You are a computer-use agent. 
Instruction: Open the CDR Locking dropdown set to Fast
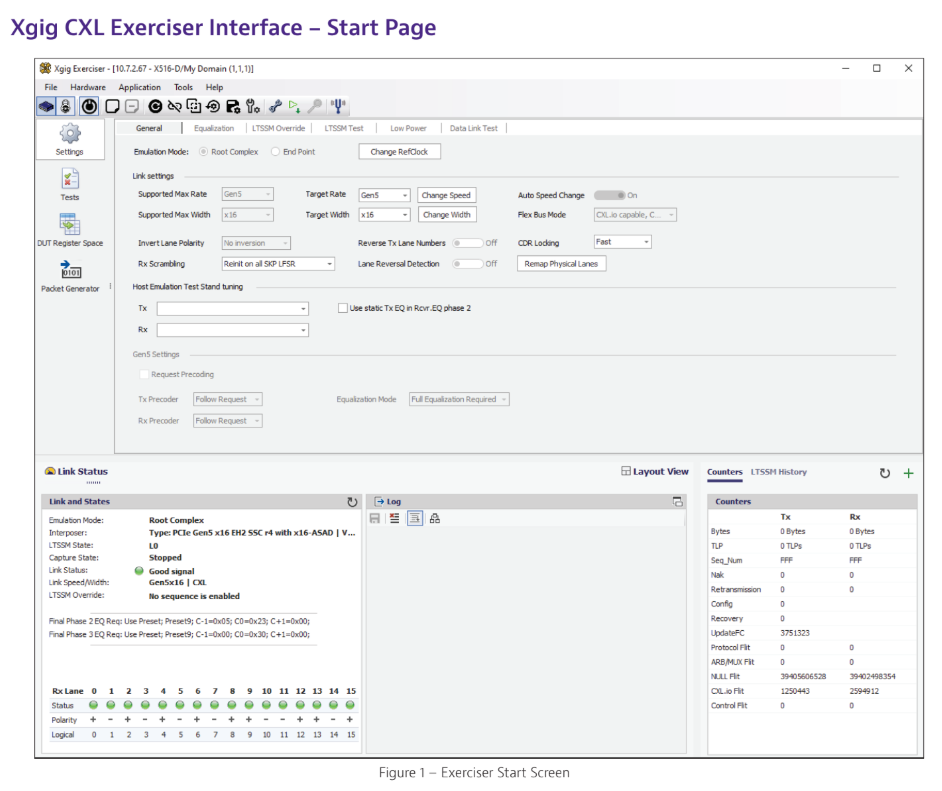tap(622, 242)
